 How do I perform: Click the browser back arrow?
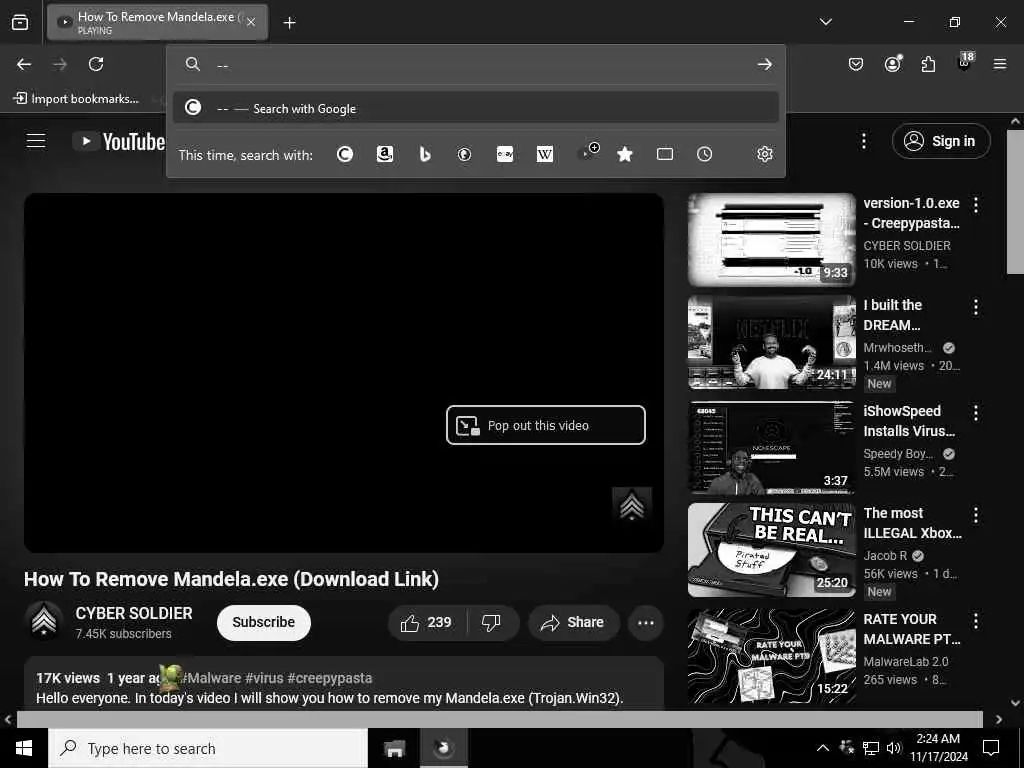pos(24,64)
